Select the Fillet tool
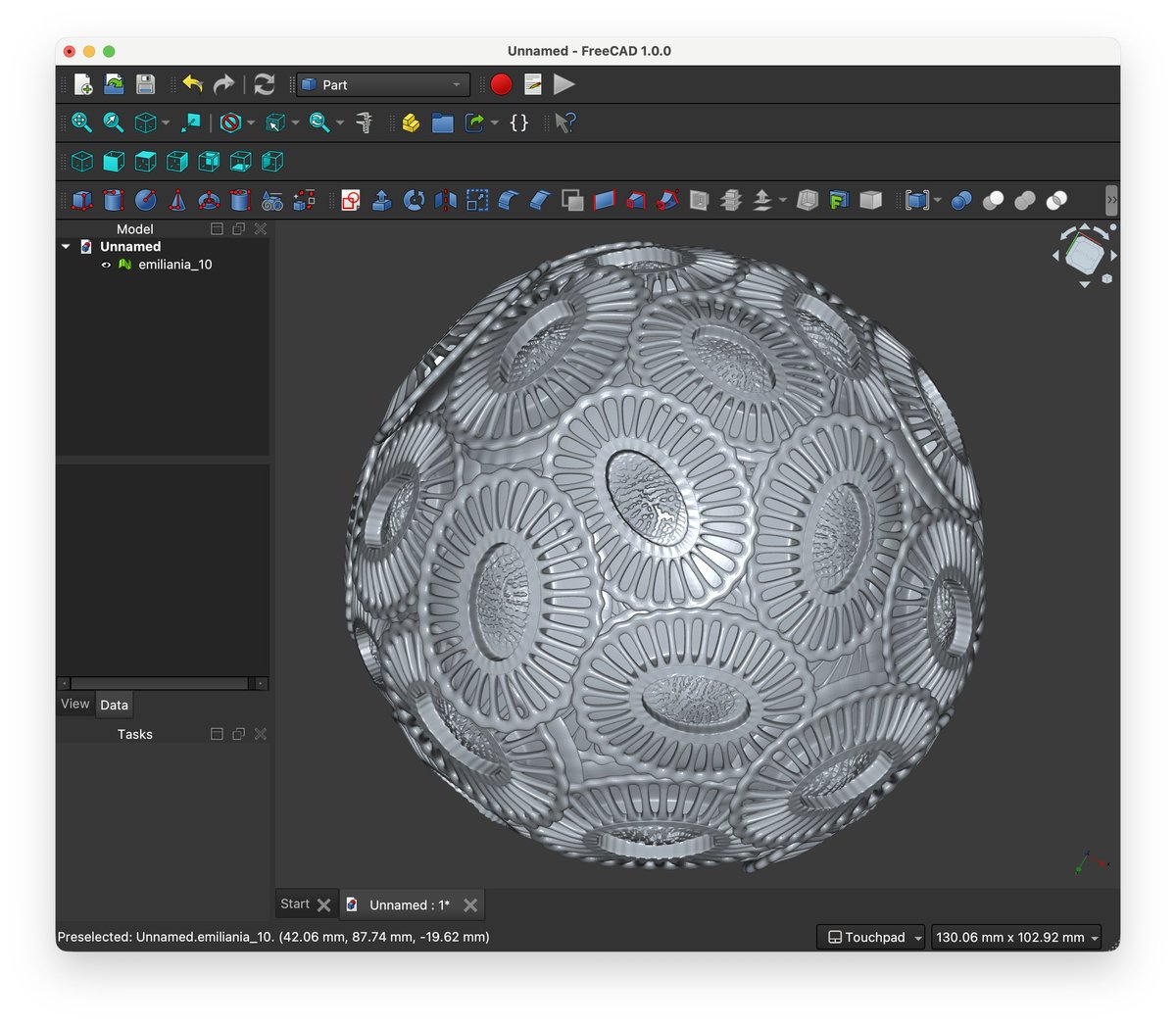This screenshot has width=1176, height=1025. [x=509, y=200]
